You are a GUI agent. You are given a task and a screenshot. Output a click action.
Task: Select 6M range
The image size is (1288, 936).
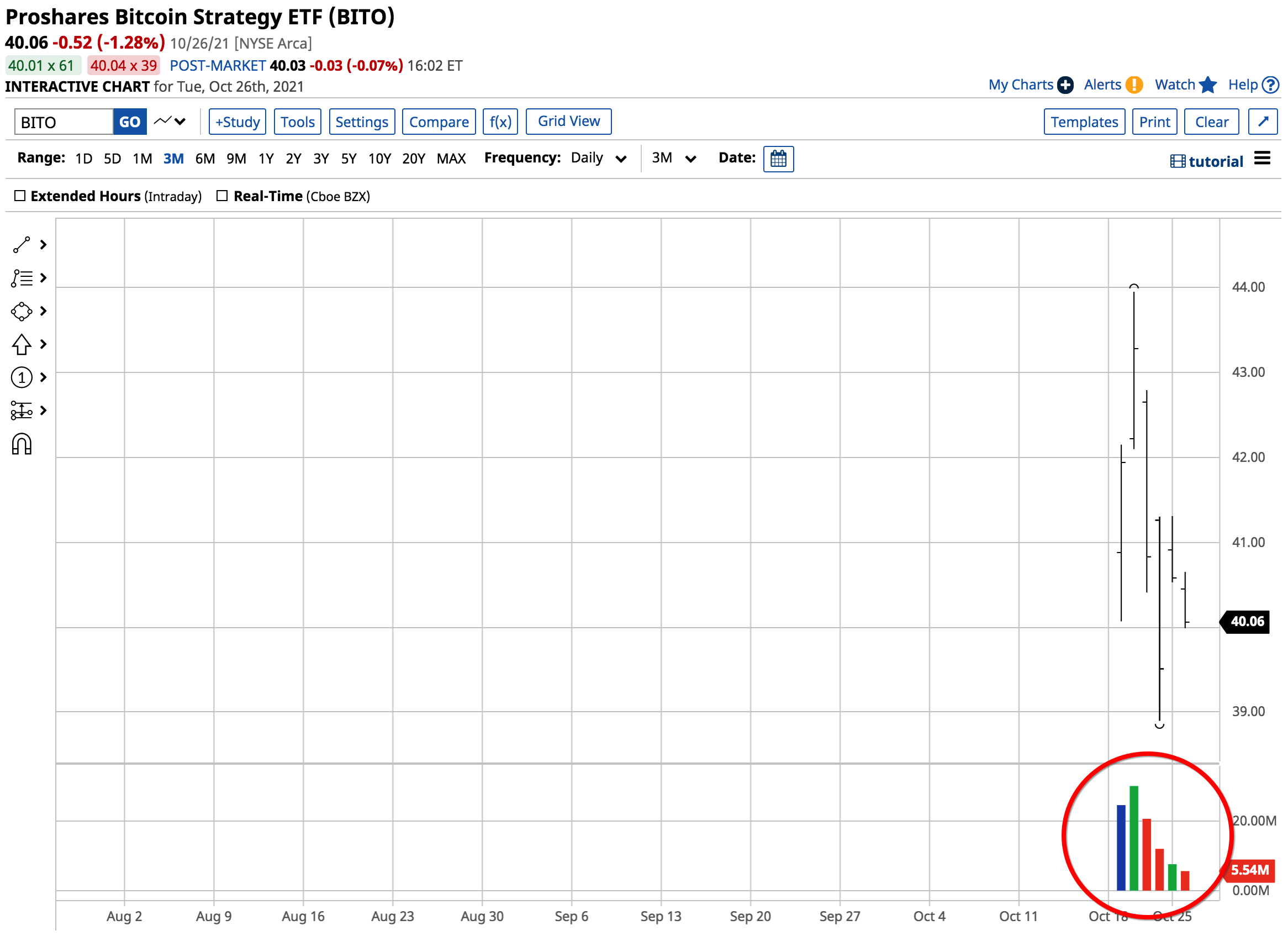click(x=205, y=159)
